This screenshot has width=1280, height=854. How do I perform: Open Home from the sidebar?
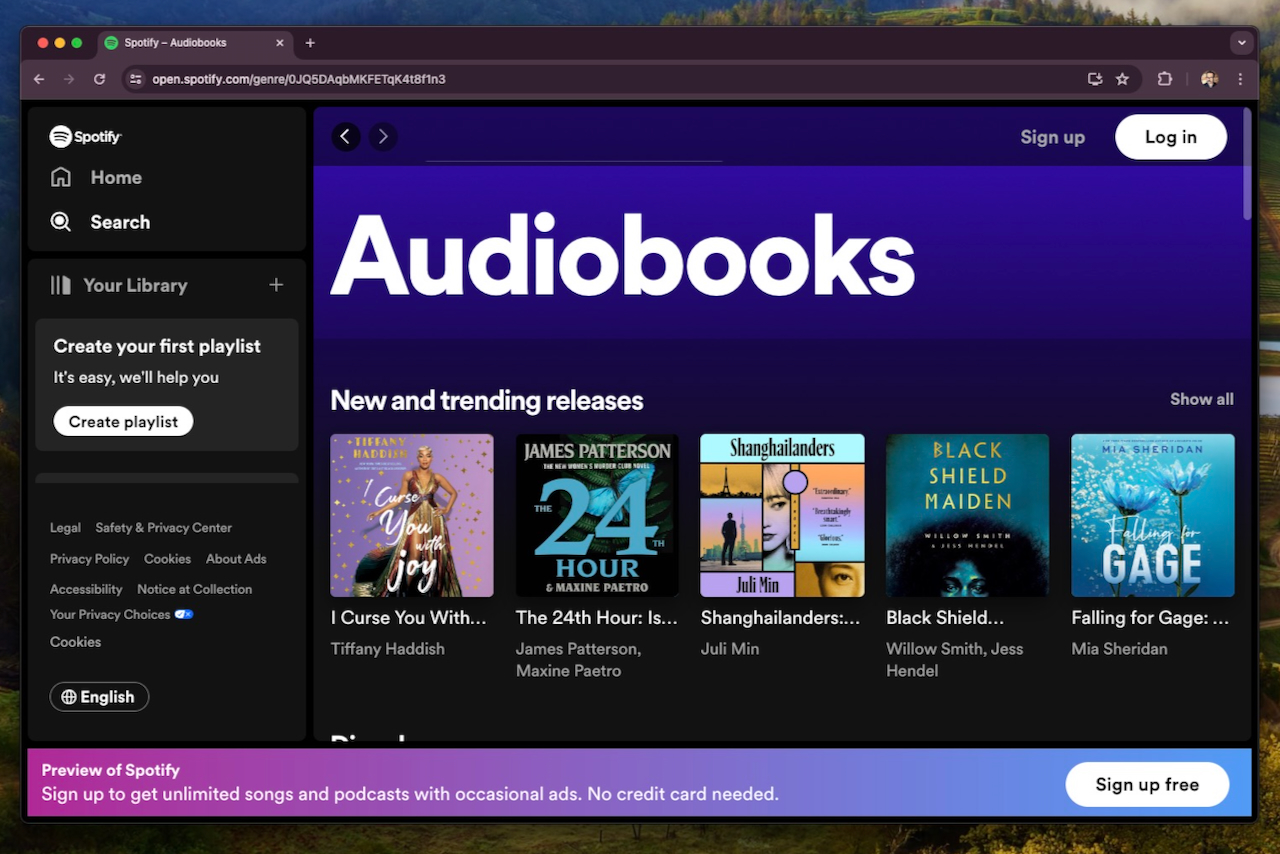tap(97, 177)
